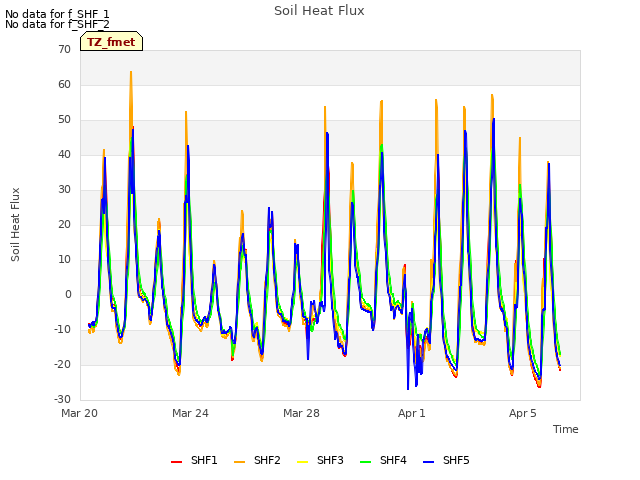
Task: Toggle the SHF1 legend entry
Action: click(194, 461)
